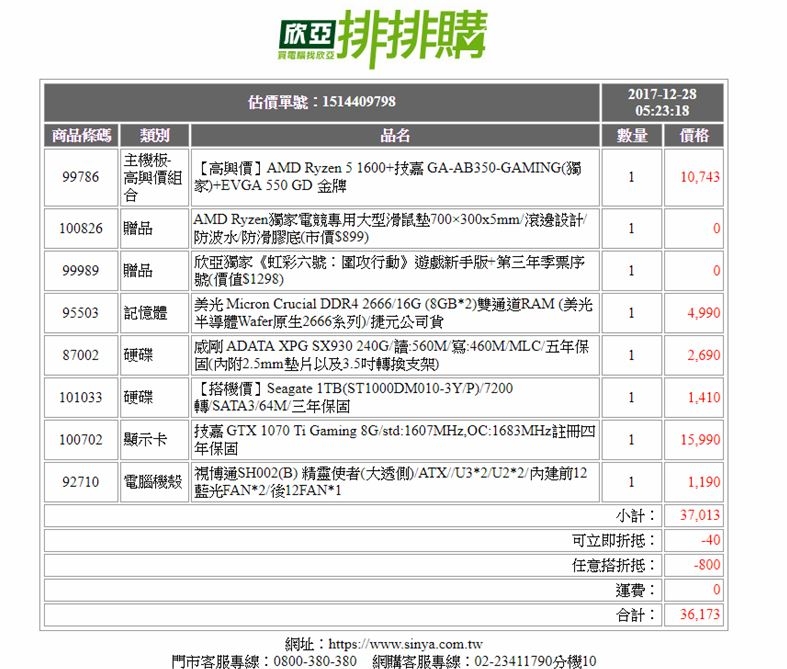Click the price 4,990
This screenshot has width=787, height=669.
703,313
